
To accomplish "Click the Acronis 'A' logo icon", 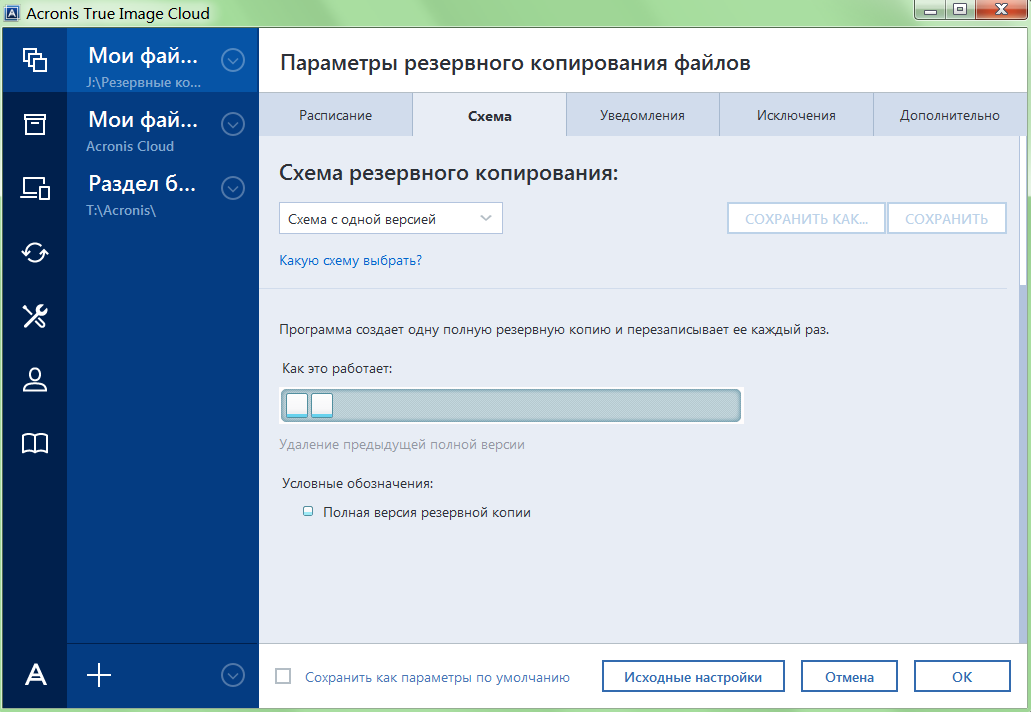I will 35,676.
